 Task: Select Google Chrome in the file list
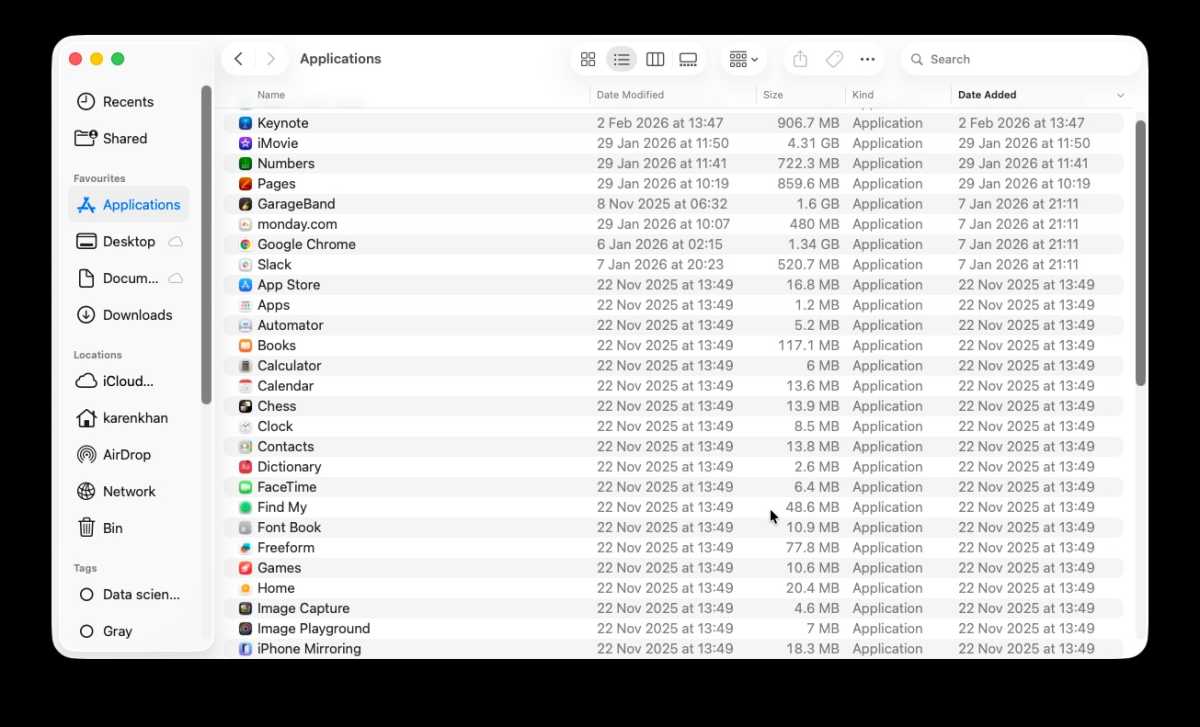point(307,244)
